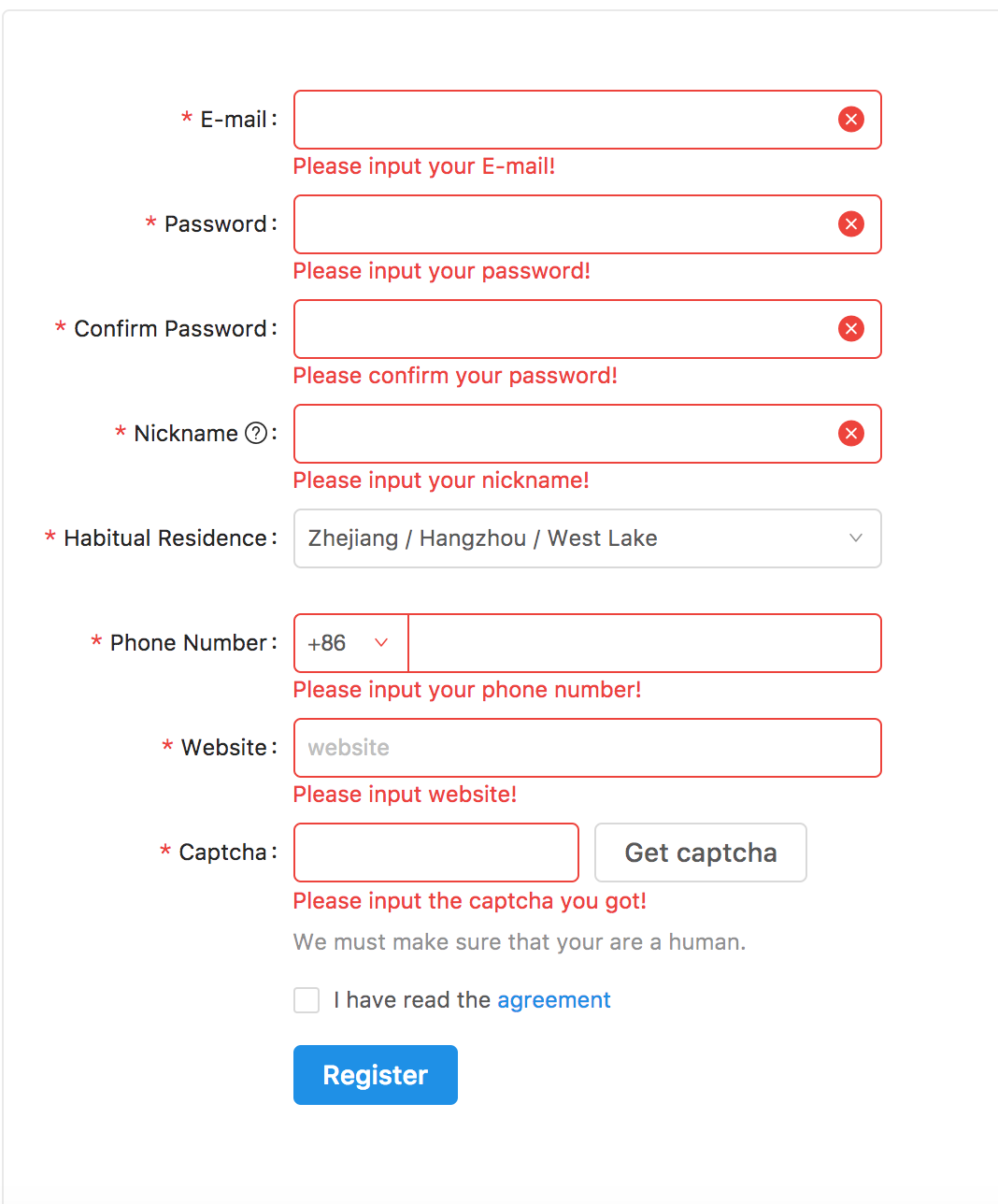This screenshot has height=1204, width=998.
Task: Focus the Captcha input field
Action: [436, 853]
